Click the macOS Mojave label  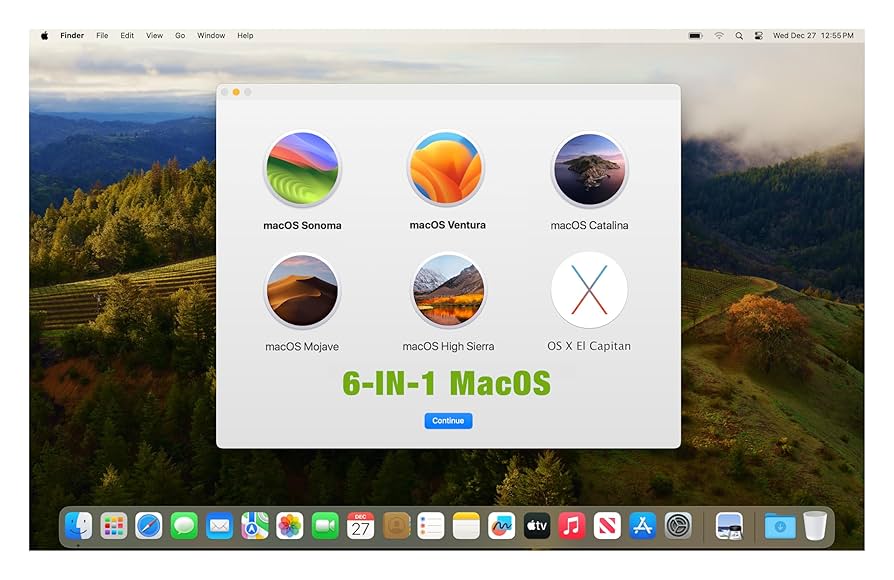[x=302, y=347]
